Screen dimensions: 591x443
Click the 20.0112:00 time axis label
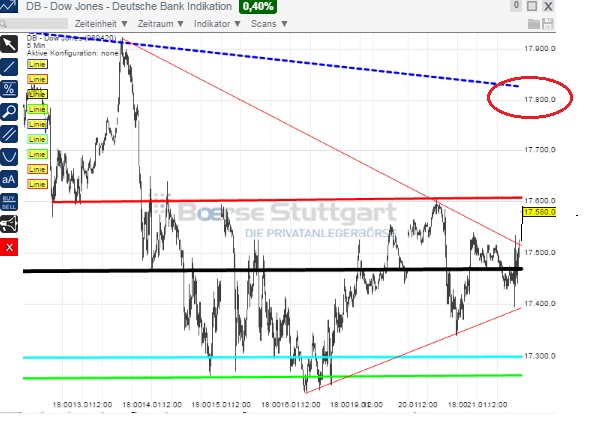(x=417, y=405)
